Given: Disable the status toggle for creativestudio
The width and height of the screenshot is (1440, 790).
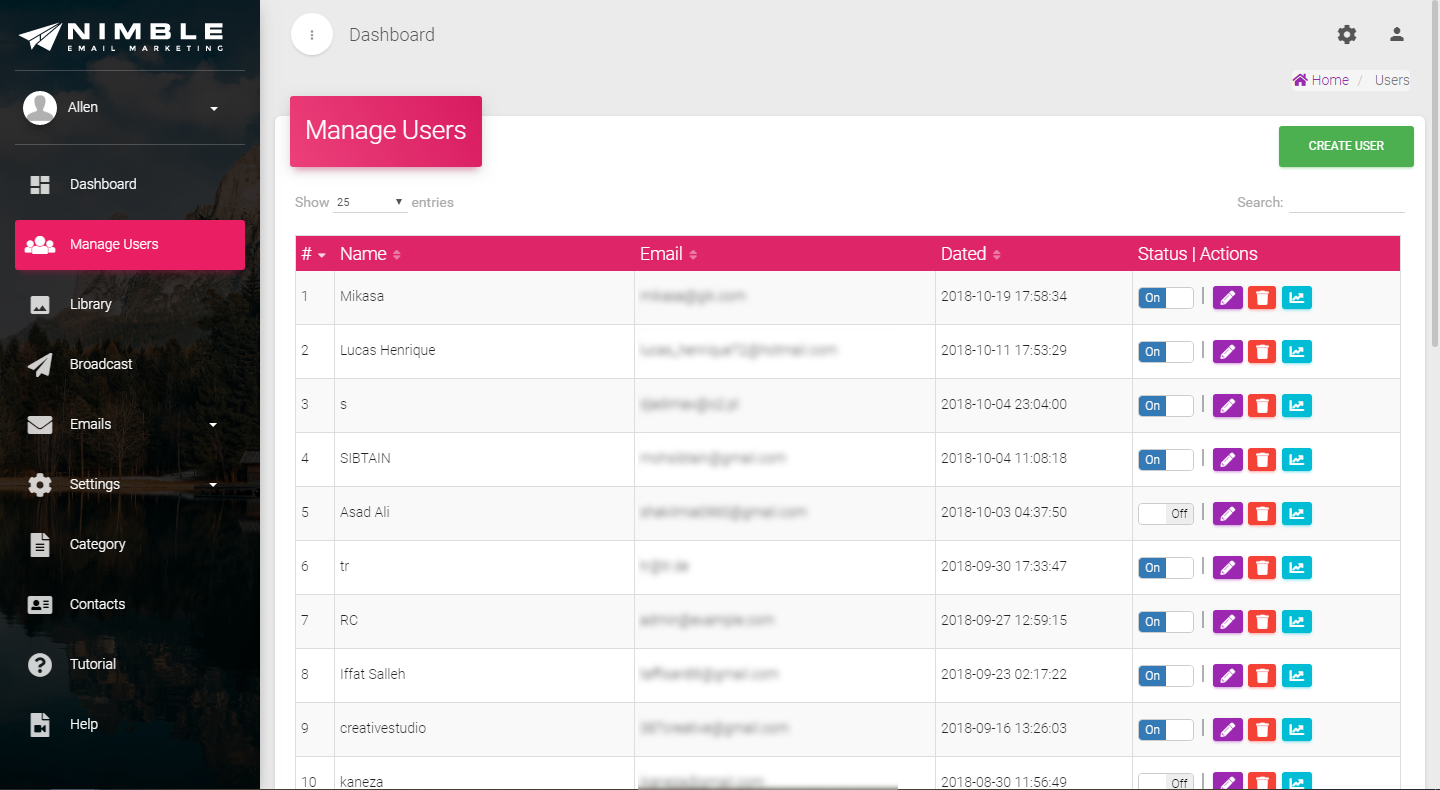Looking at the screenshot, I should [1166, 730].
